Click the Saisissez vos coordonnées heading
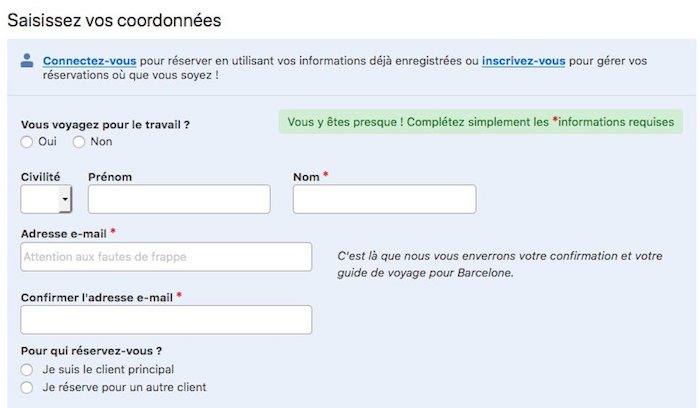 (x=114, y=19)
